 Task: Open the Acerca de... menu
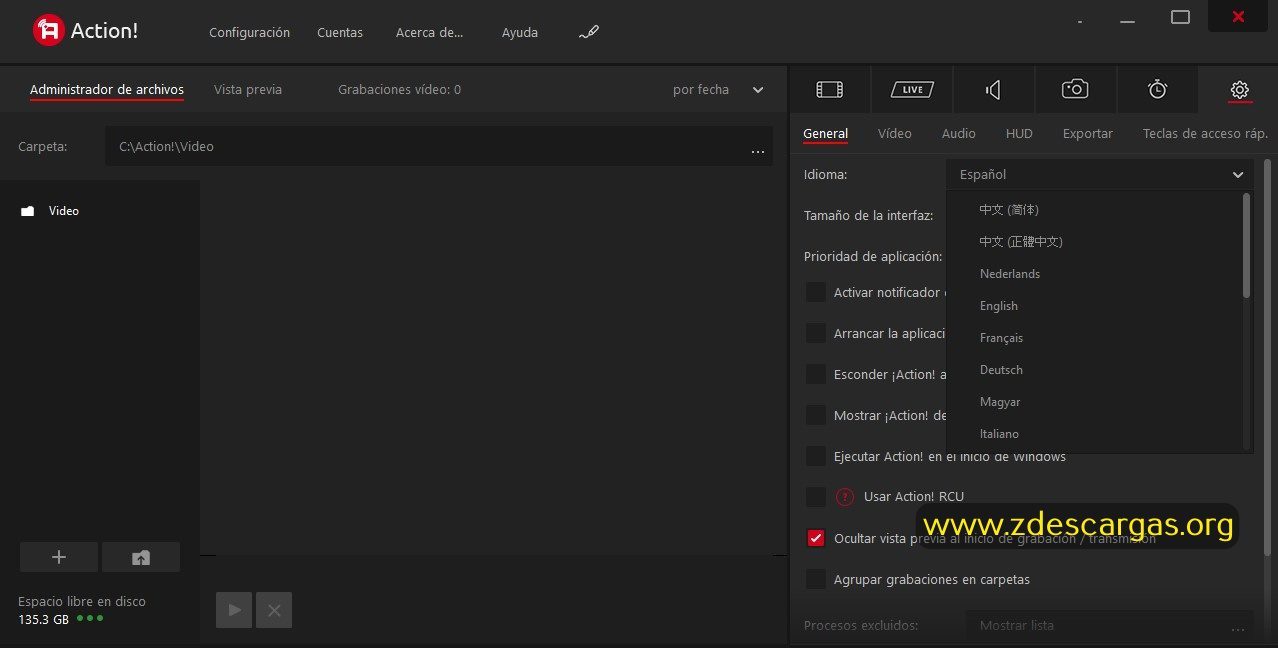tap(430, 32)
